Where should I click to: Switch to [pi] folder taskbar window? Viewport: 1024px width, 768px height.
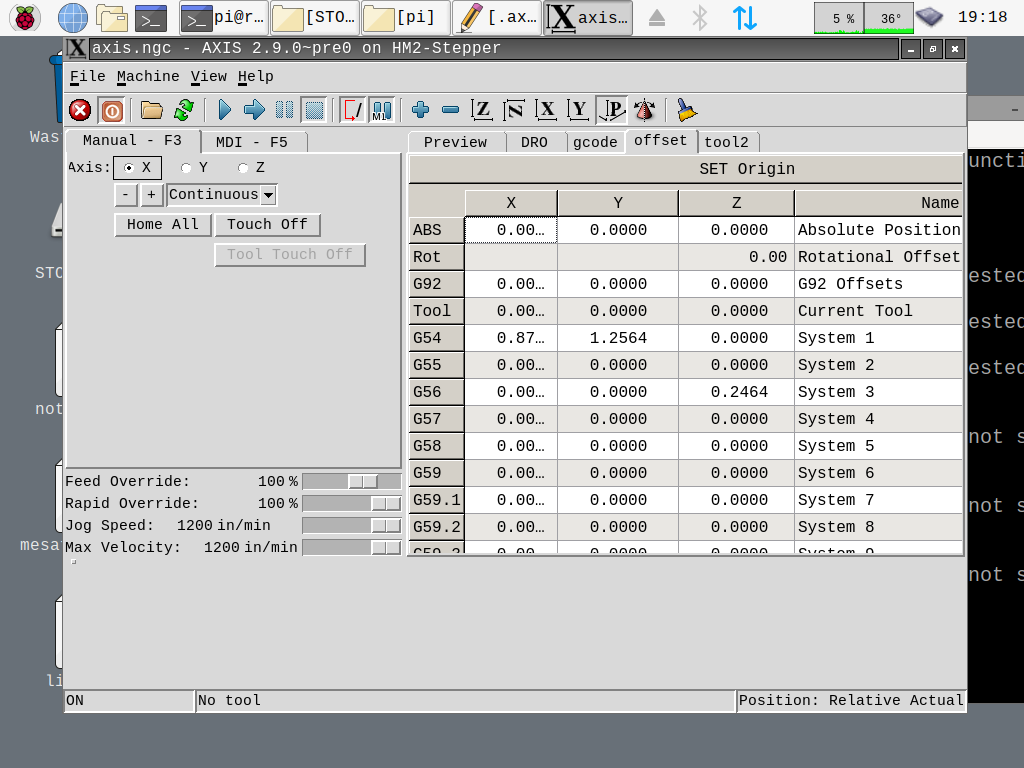[x=406, y=18]
